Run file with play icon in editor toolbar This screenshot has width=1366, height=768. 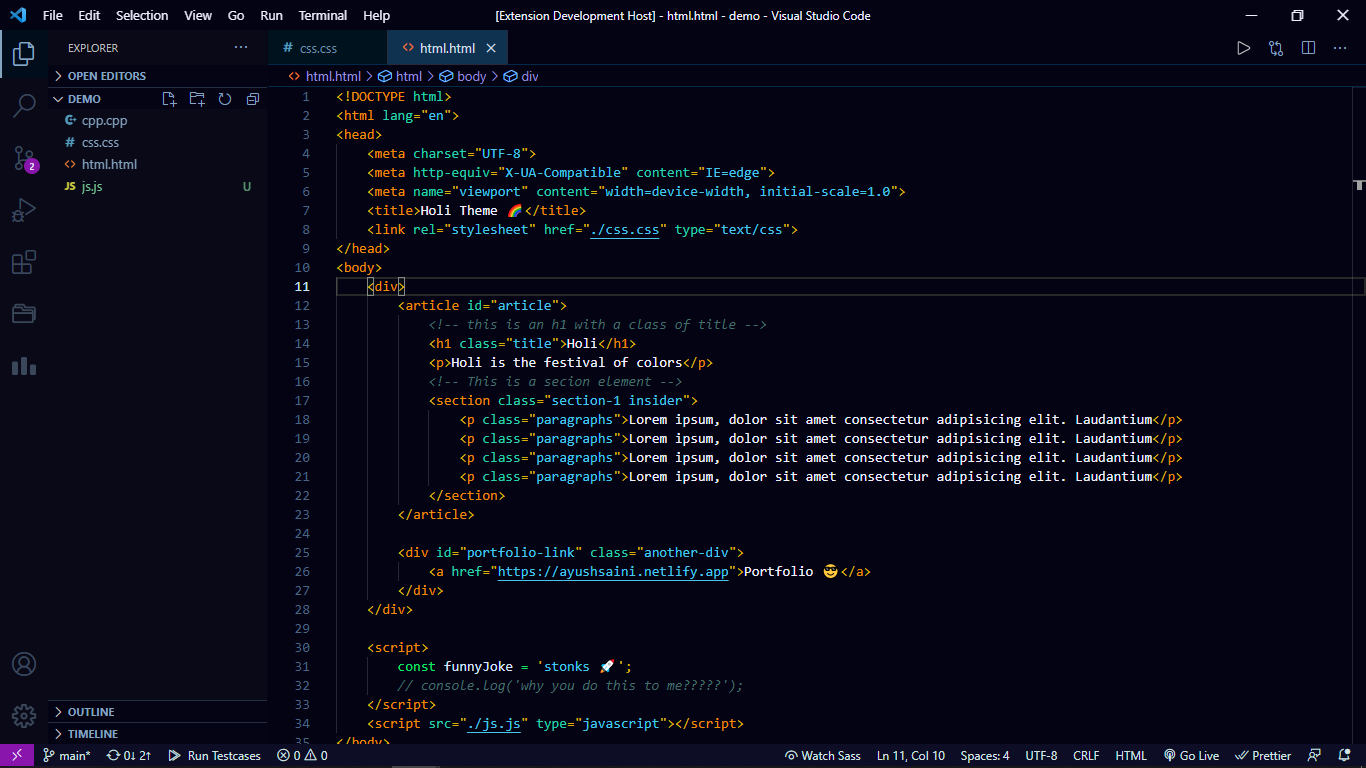1243,48
